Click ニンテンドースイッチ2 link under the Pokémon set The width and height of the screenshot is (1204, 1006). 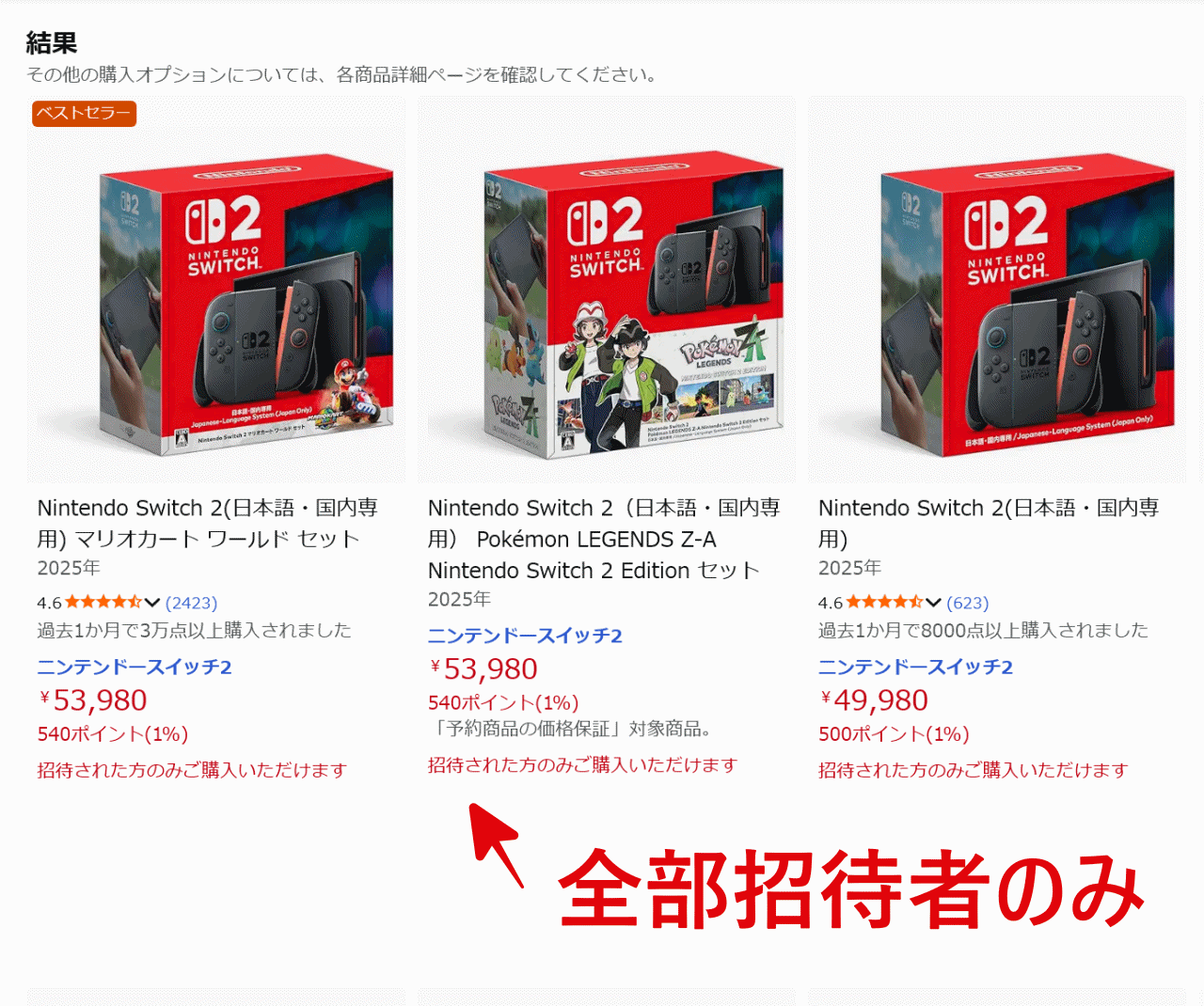(x=525, y=636)
